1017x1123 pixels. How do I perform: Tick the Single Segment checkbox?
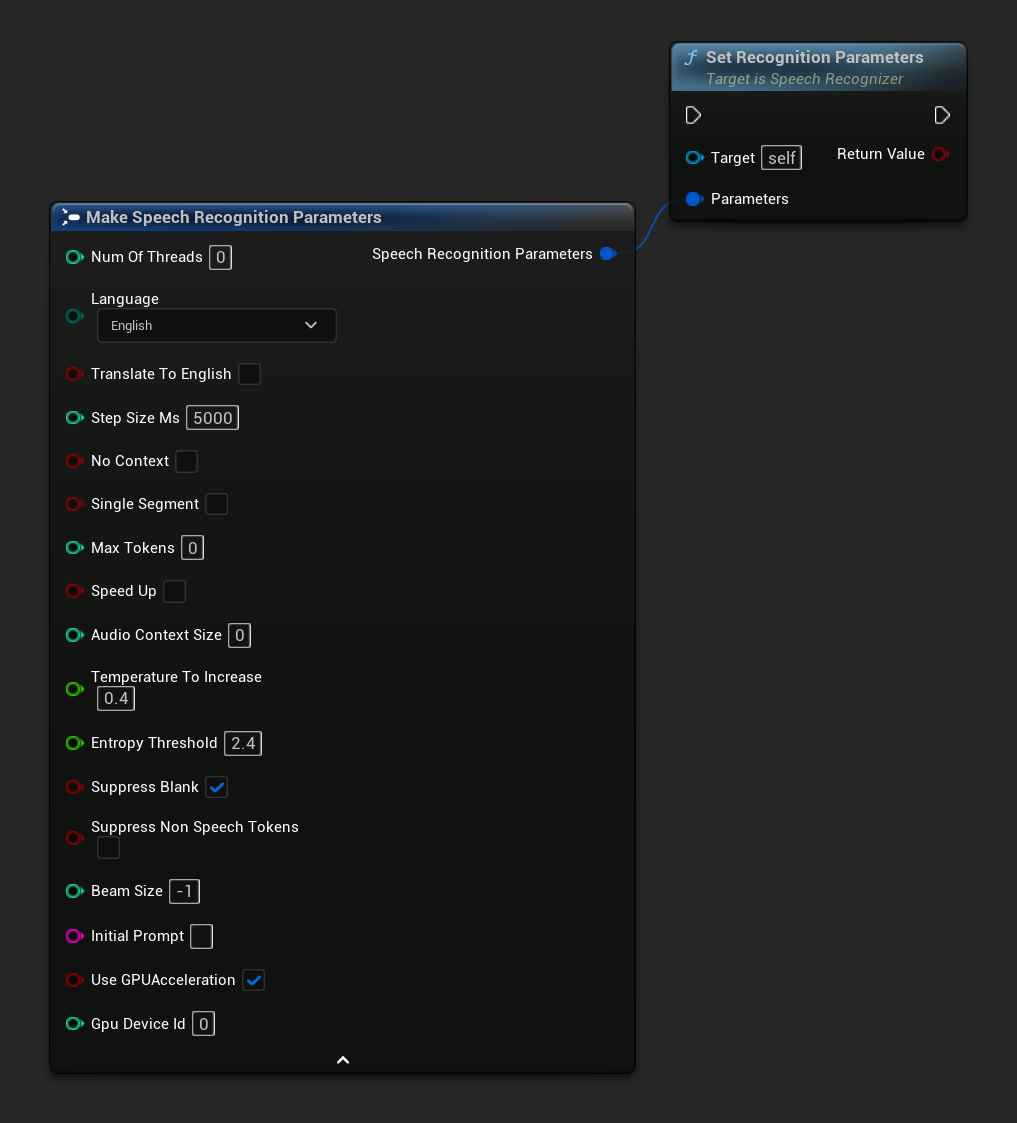click(x=216, y=504)
